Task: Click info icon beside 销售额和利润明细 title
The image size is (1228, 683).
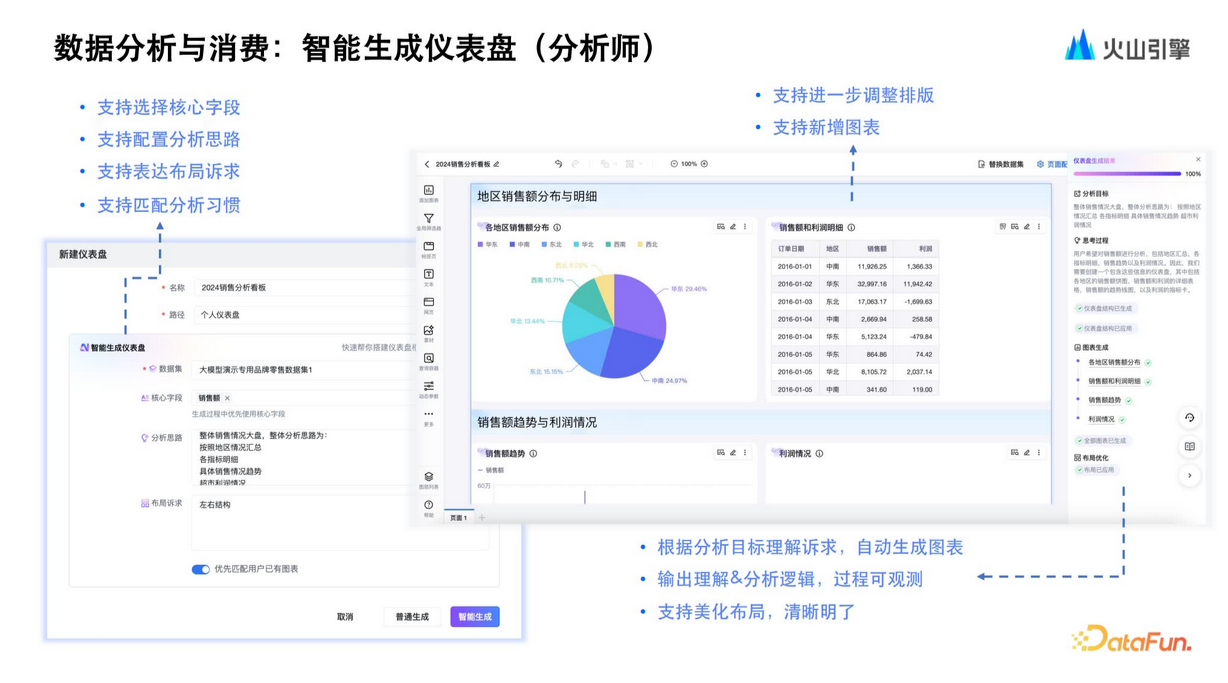Action: point(851,228)
